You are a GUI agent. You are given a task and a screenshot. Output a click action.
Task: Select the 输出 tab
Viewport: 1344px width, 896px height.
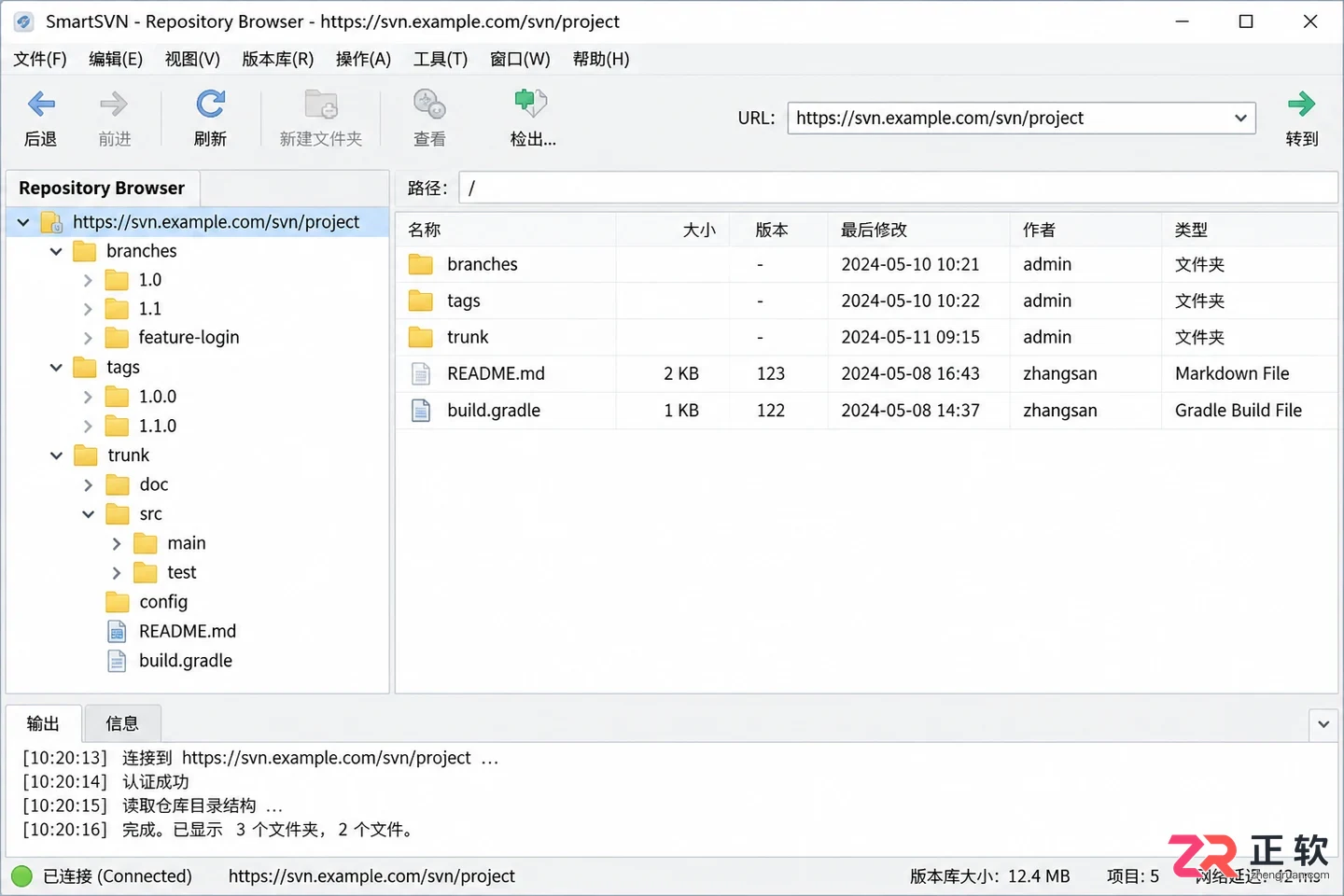point(43,723)
